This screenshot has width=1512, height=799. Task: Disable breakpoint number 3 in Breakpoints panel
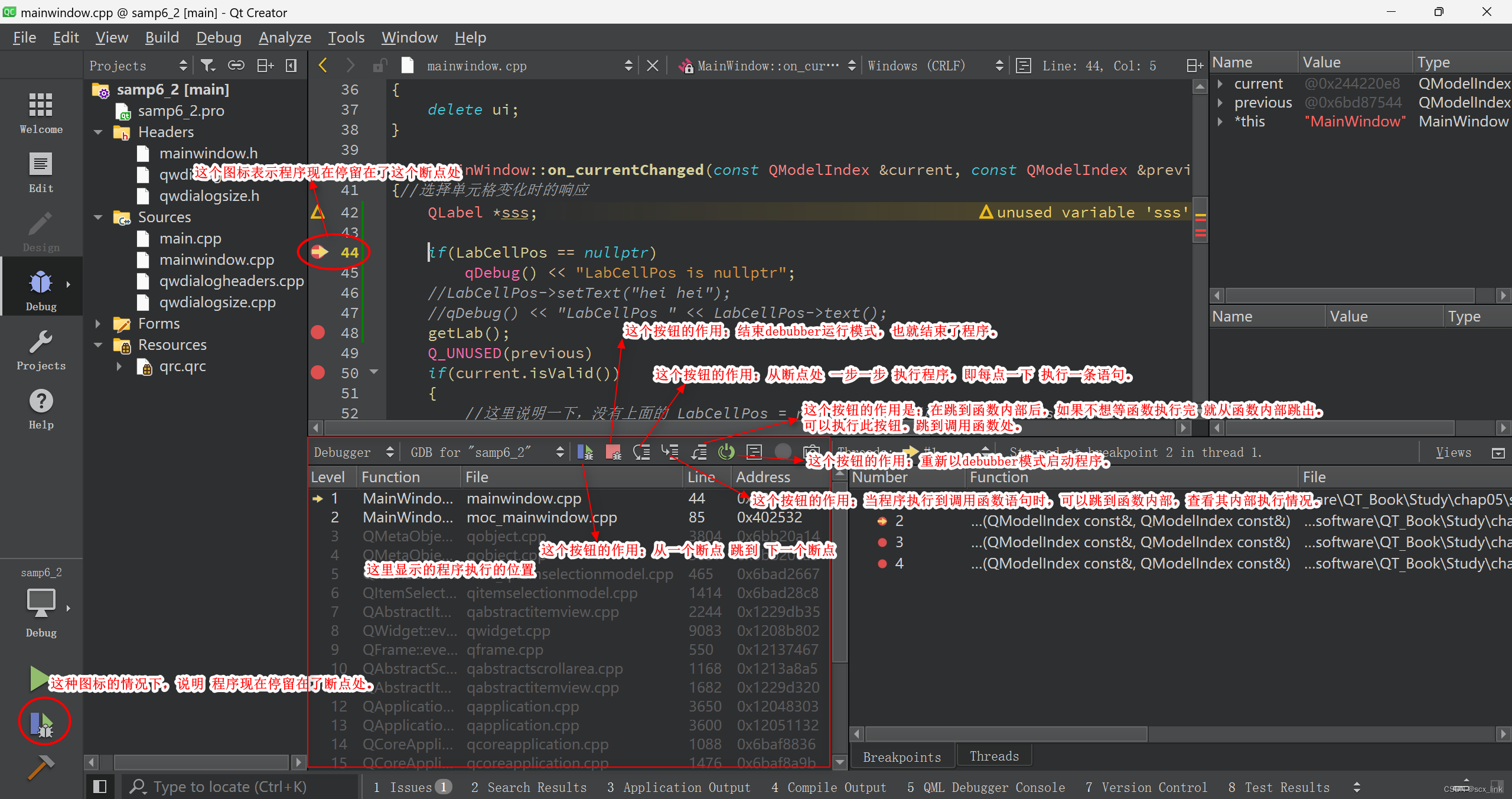[882, 542]
